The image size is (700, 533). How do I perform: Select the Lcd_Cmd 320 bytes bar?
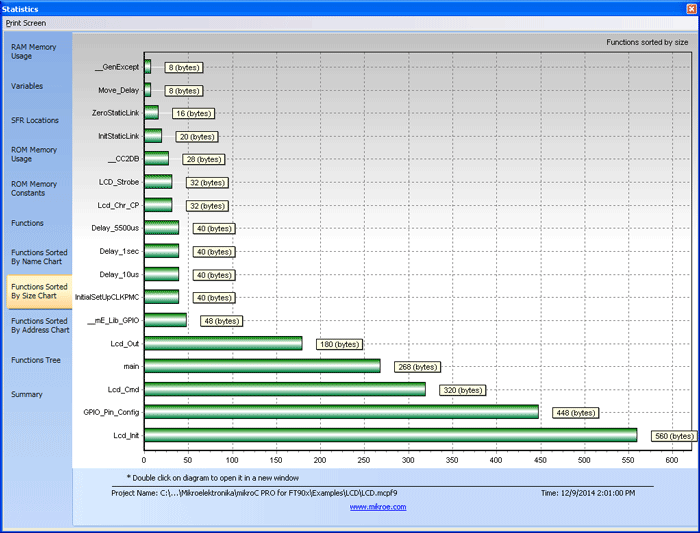(x=285, y=389)
